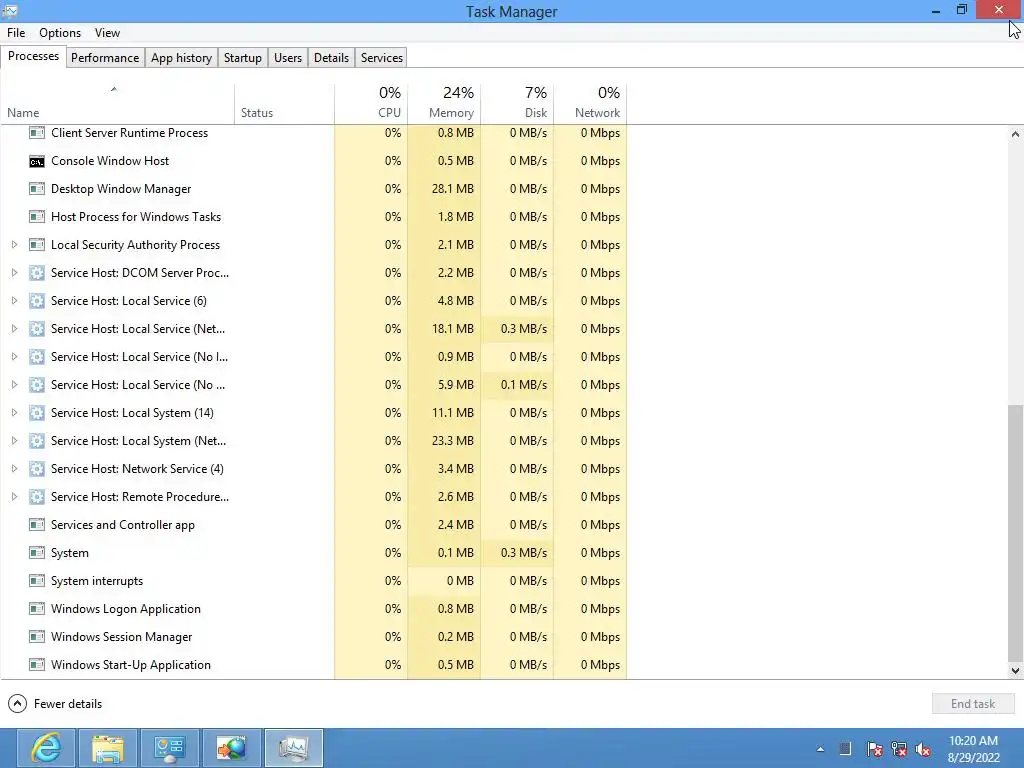The height and width of the screenshot is (768, 1024).
Task: Open the Options menu
Action: pyautogui.click(x=60, y=33)
